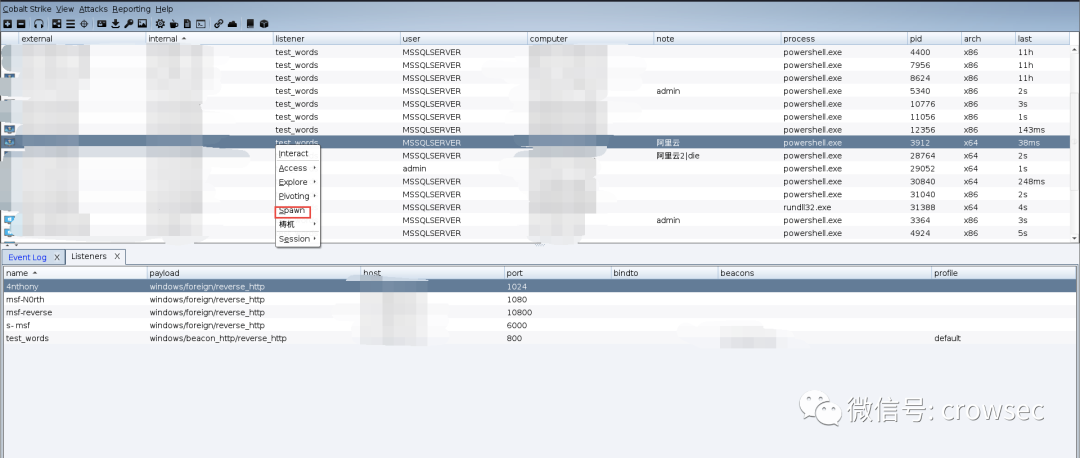This screenshot has width=1080, height=458.
Task: Open About cube icon in toolbar
Action: [x=264, y=23]
